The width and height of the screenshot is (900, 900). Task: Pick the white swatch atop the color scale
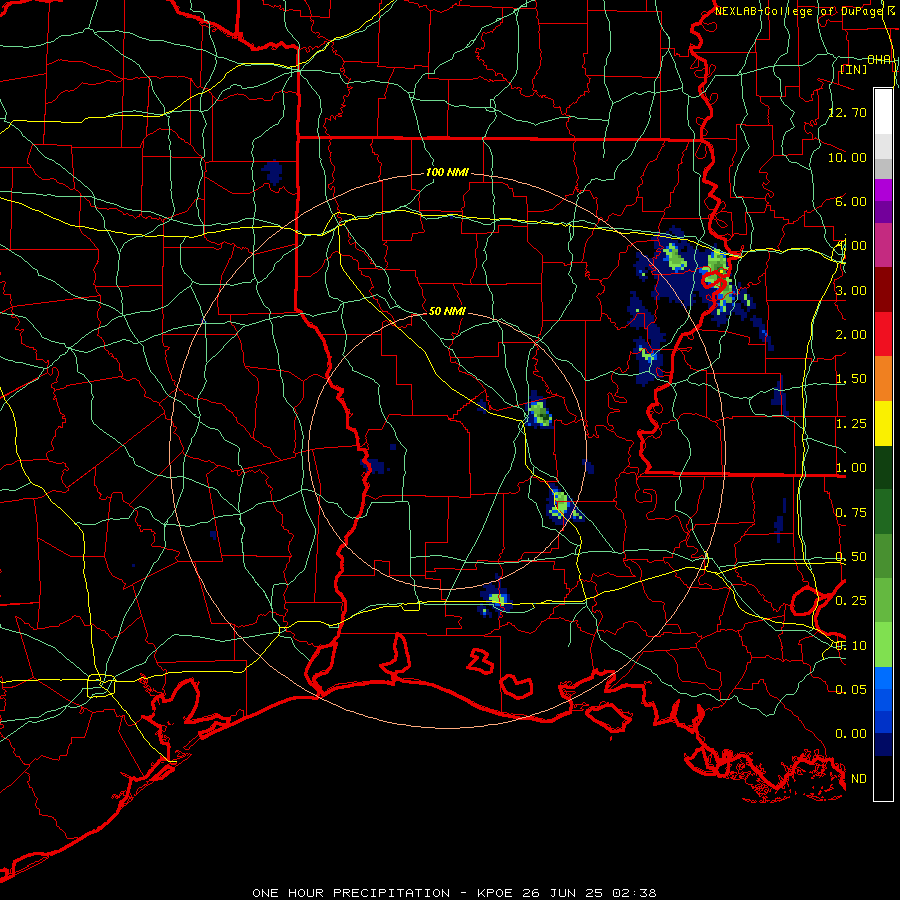pyautogui.click(x=883, y=111)
